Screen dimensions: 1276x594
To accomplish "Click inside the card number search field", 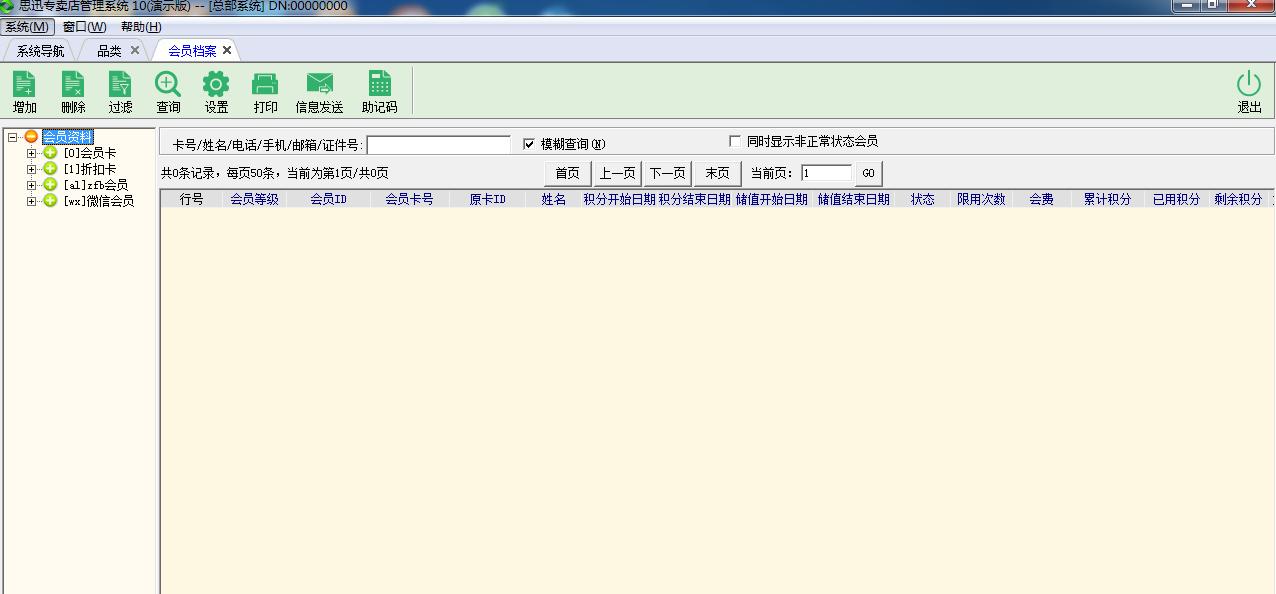I will 438,143.
